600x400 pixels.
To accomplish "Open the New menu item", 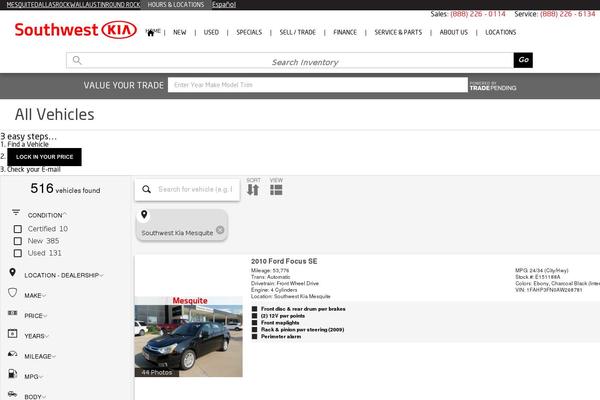I will (179, 33).
